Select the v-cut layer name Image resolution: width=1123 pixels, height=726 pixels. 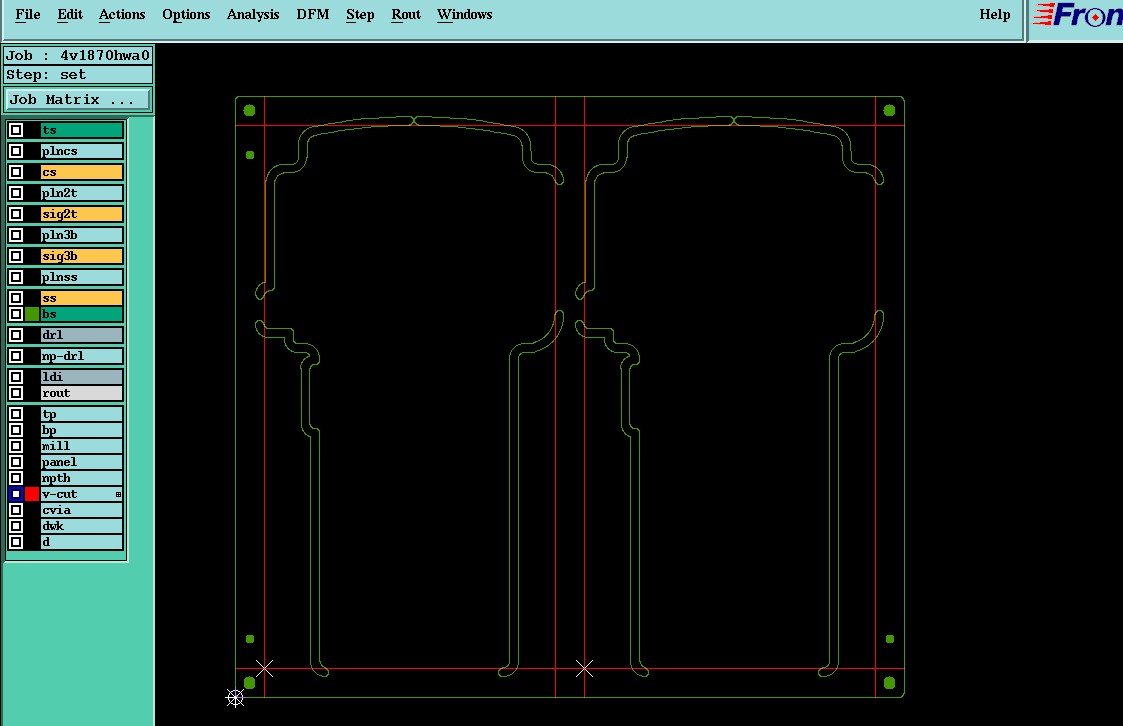coord(82,494)
